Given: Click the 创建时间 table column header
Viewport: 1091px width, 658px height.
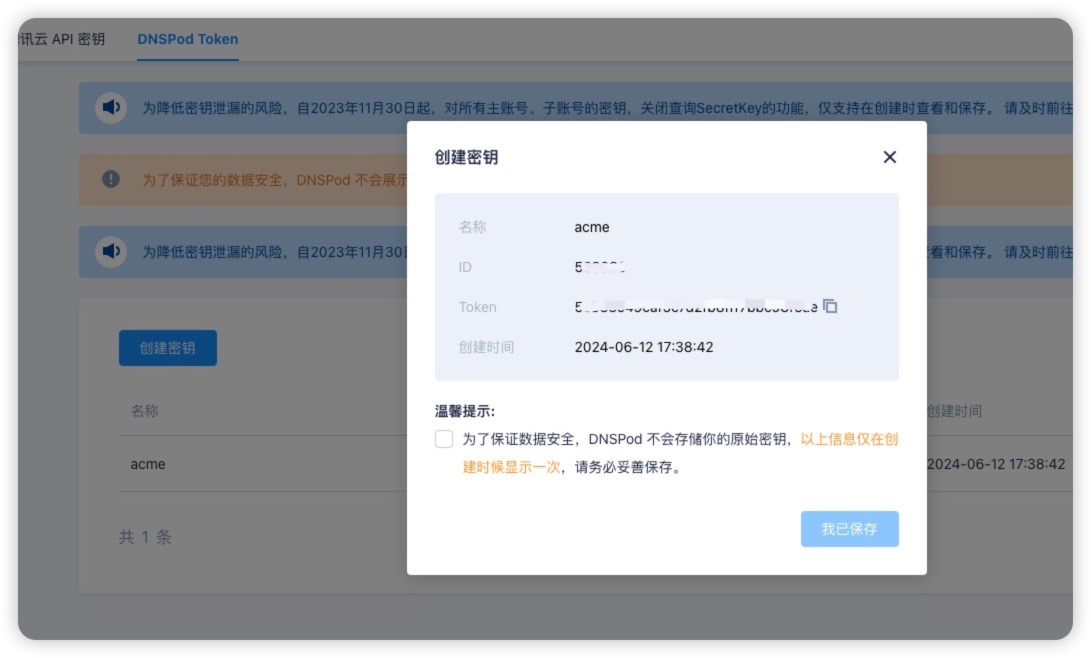Looking at the screenshot, I should pos(953,411).
